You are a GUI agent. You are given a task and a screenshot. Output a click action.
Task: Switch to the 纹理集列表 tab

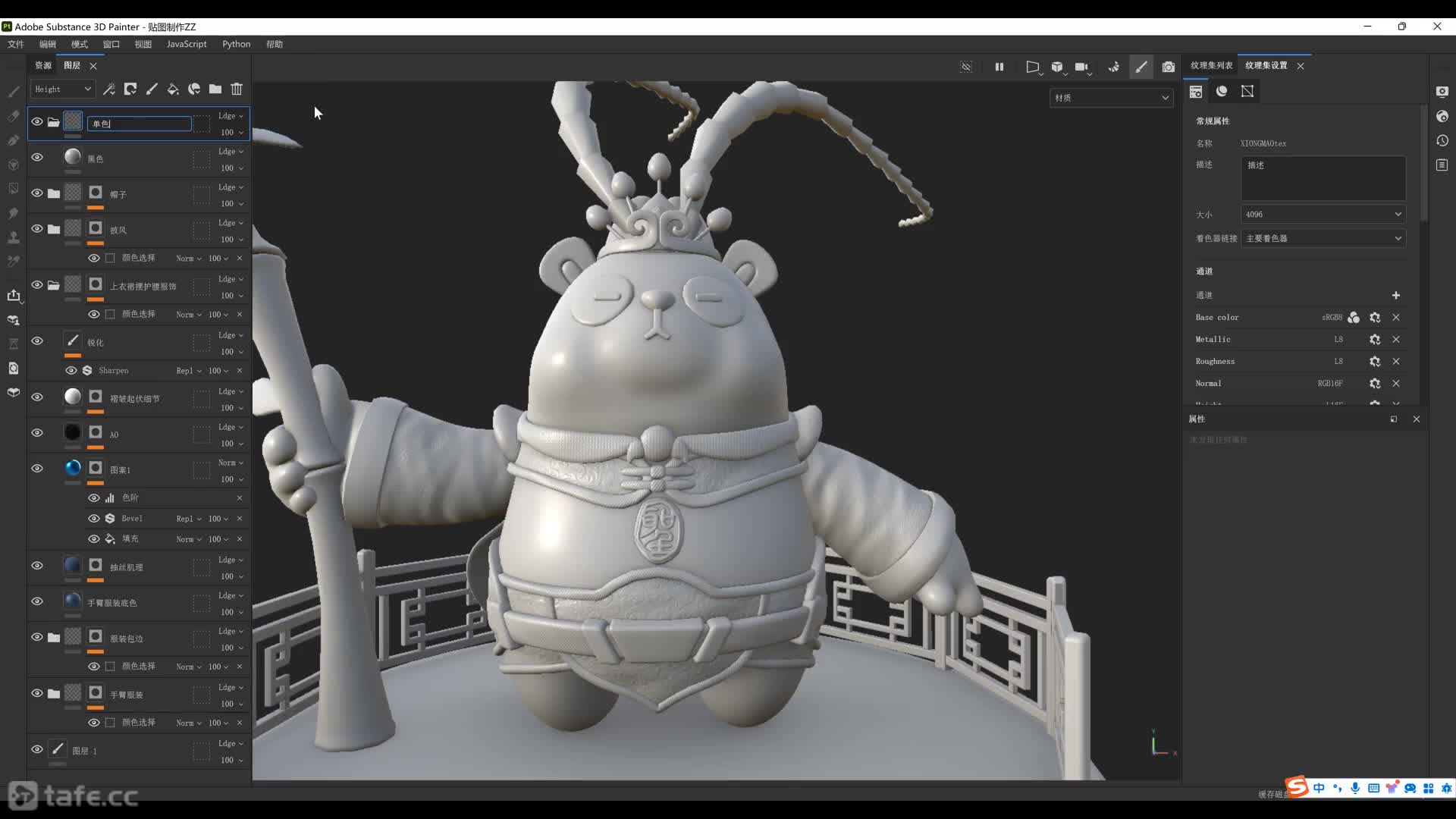[x=1211, y=65]
